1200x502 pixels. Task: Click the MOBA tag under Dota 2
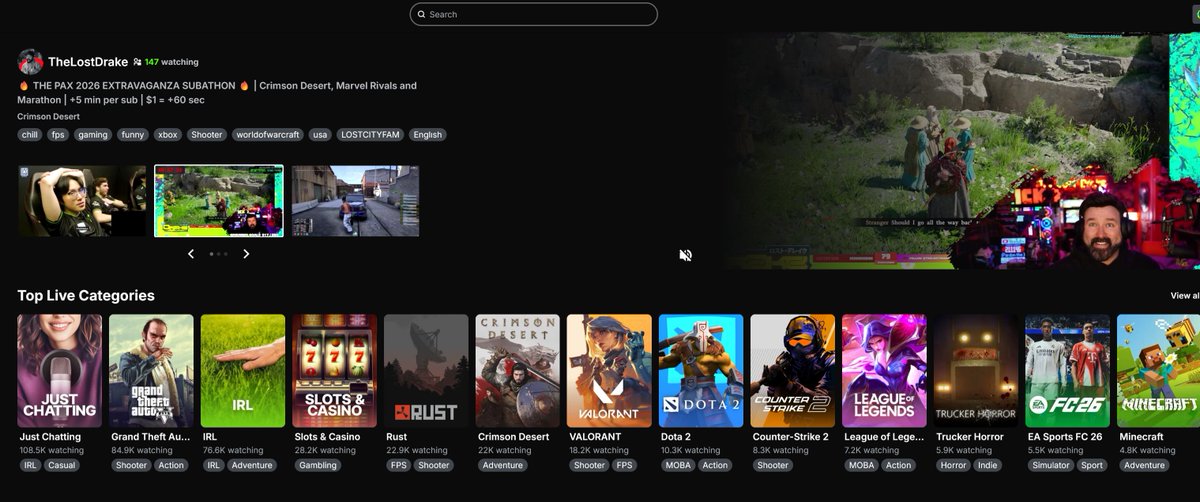tap(677, 465)
